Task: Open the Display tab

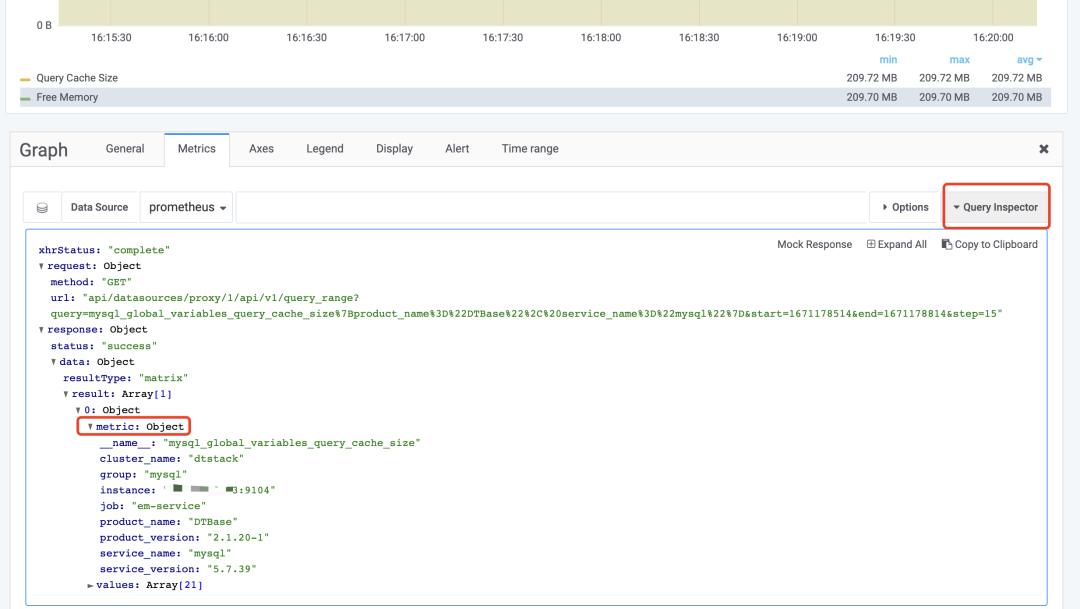Action: [x=394, y=149]
